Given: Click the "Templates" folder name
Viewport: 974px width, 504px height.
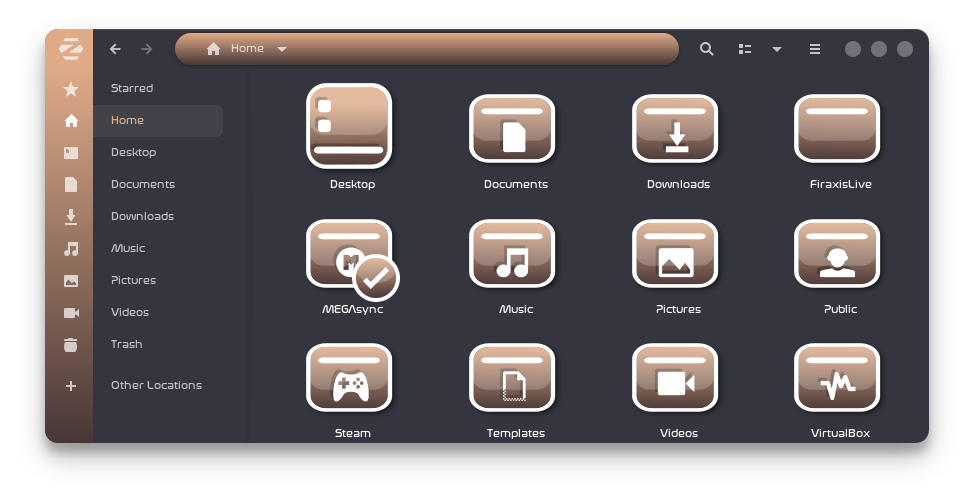Looking at the screenshot, I should pyautogui.click(x=516, y=433).
